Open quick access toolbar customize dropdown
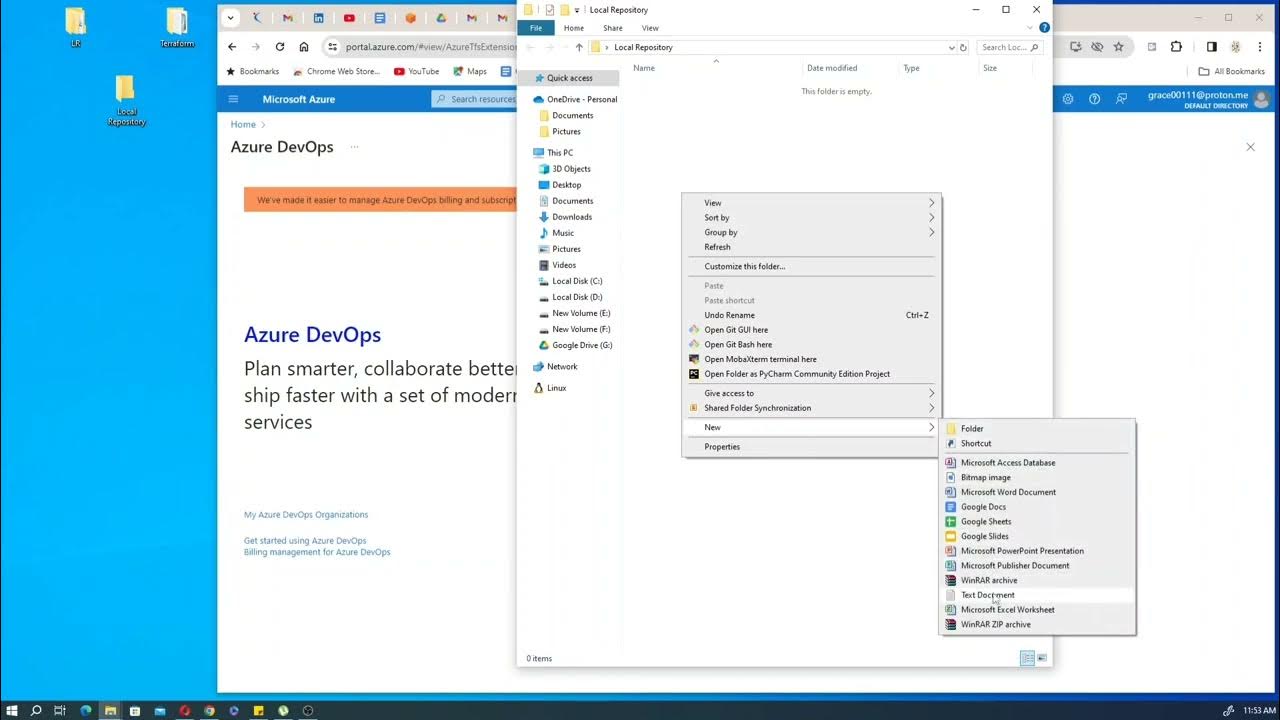 point(577,10)
